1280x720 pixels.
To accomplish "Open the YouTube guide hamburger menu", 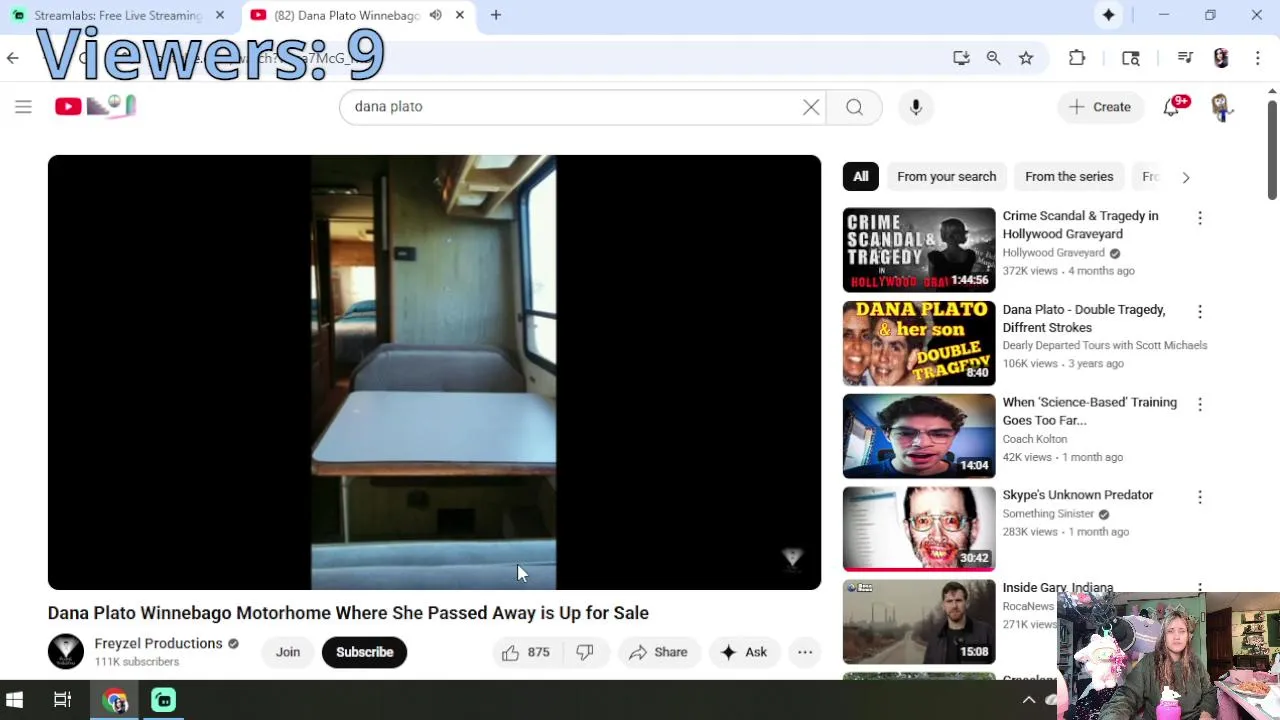I will (x=23, y=107).
